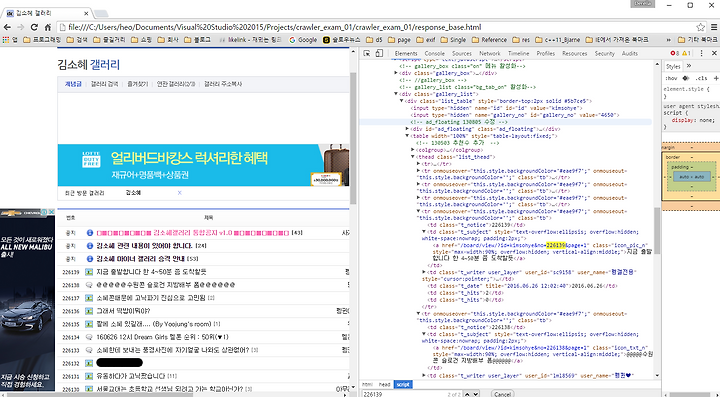Add a new style rule with the plus icon
Viewport: 720px width, 397px height.
(716, 78)
